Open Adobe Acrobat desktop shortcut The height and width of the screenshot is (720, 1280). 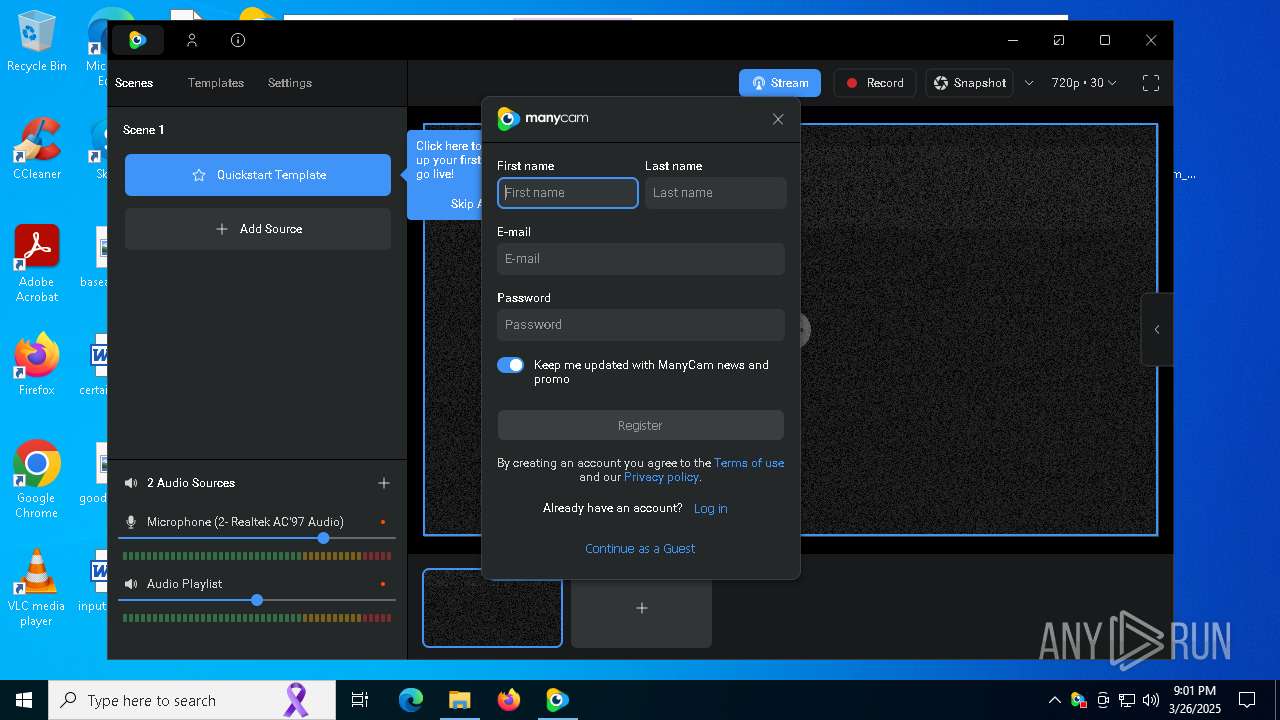[x=36, y=264]
